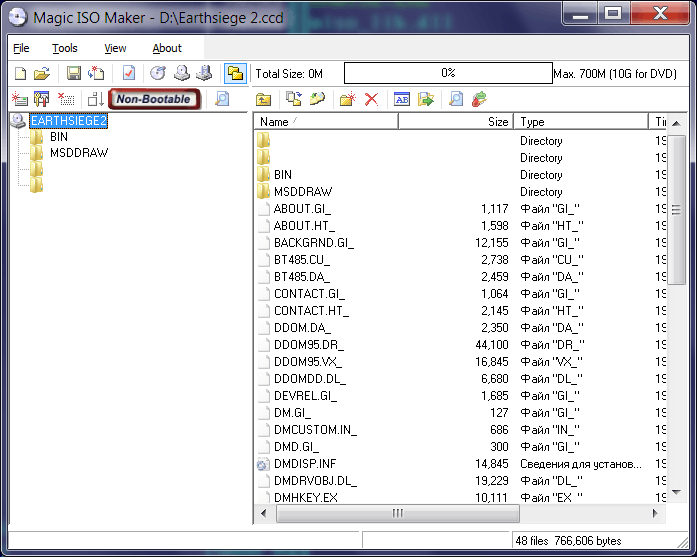The height and width of the screenshot is (557, 697).
Task: Click the left pane magnifier search icon
Action: pos(222,99)
